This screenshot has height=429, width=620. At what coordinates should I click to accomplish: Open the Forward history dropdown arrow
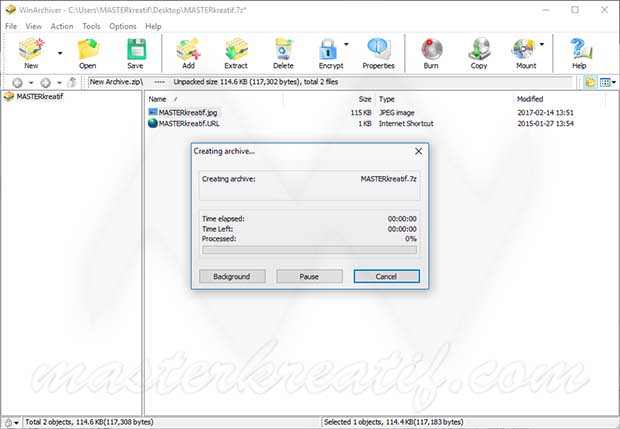[x=59, y=83]
